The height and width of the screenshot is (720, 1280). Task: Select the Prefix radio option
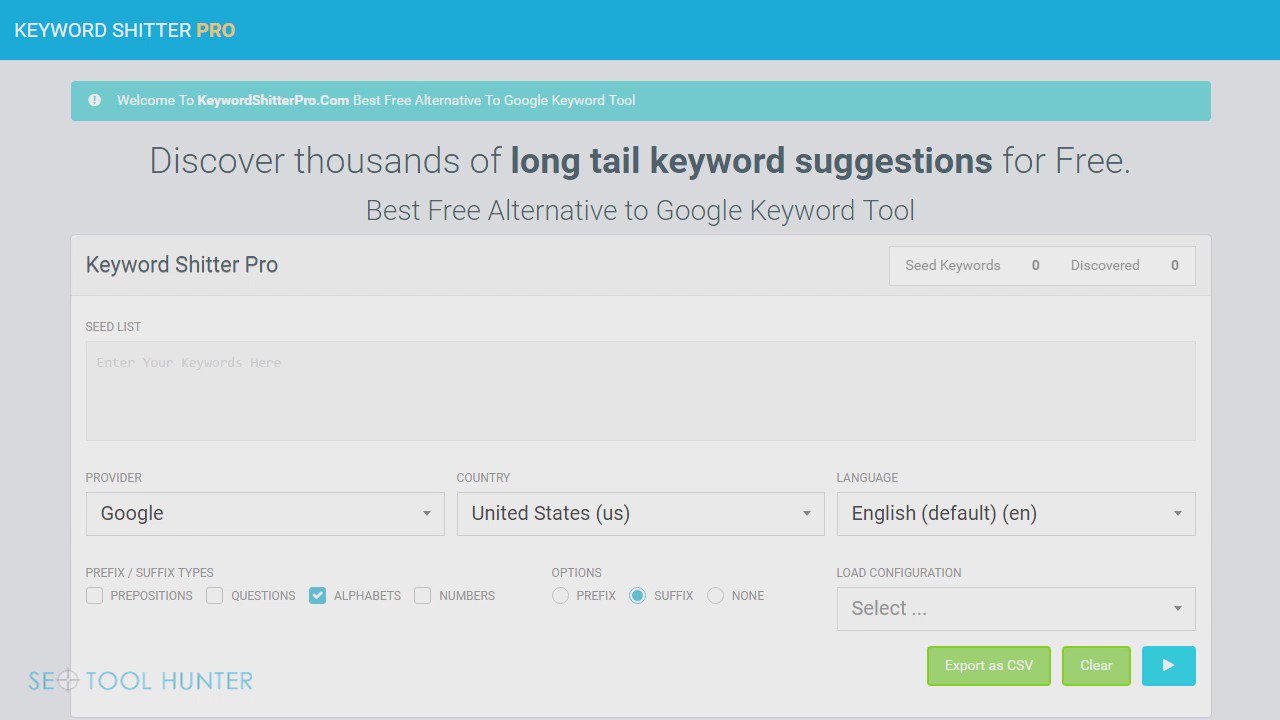(x=560, y=596)
